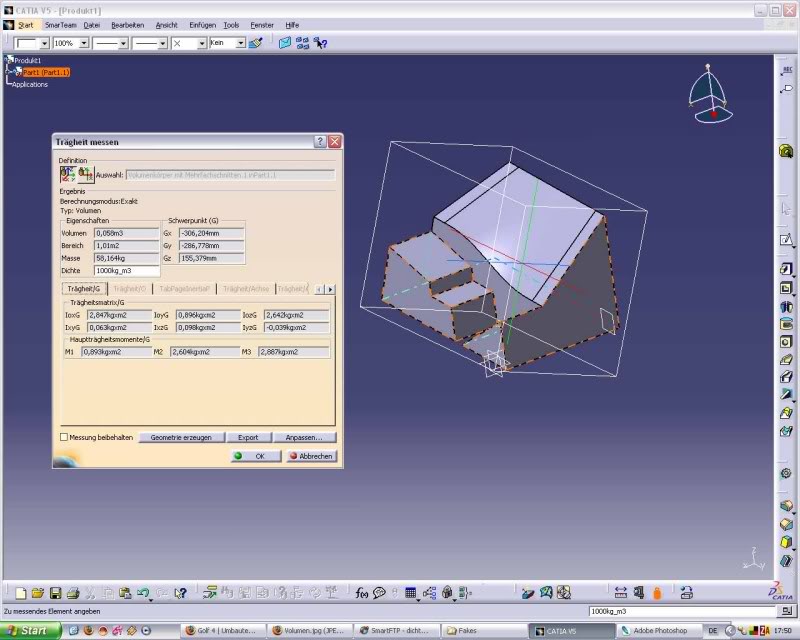Open the SmarTeam menu

click(x=60, y=25)
